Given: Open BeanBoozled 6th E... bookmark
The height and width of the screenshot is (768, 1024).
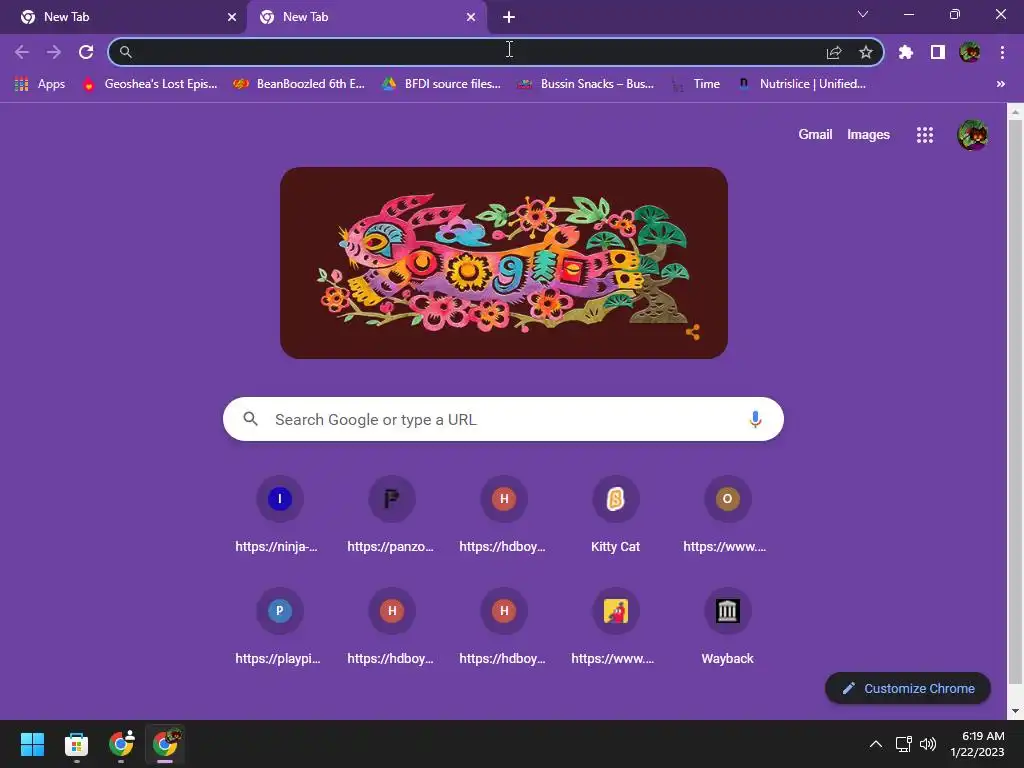Looking at the screenshot, I should point(300,84).
